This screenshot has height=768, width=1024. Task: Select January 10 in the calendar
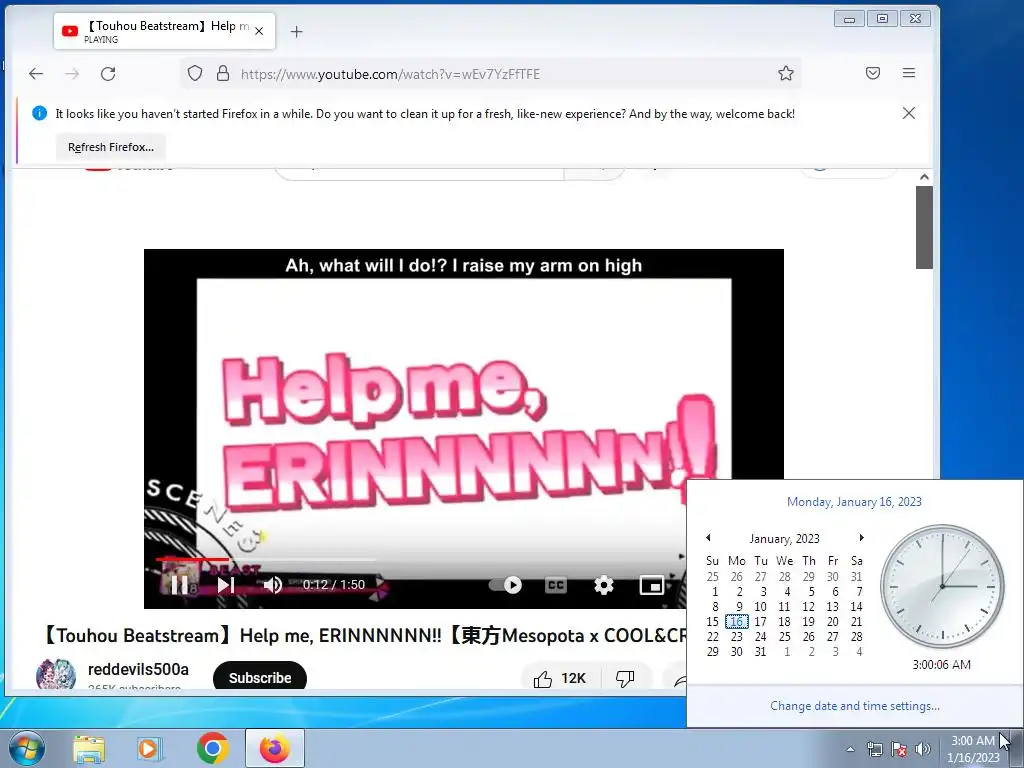[x=760, y=607]
